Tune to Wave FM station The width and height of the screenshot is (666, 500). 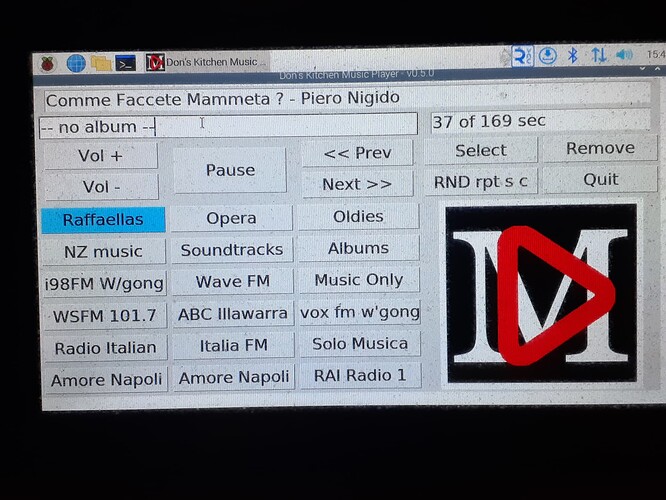[233, 281]
